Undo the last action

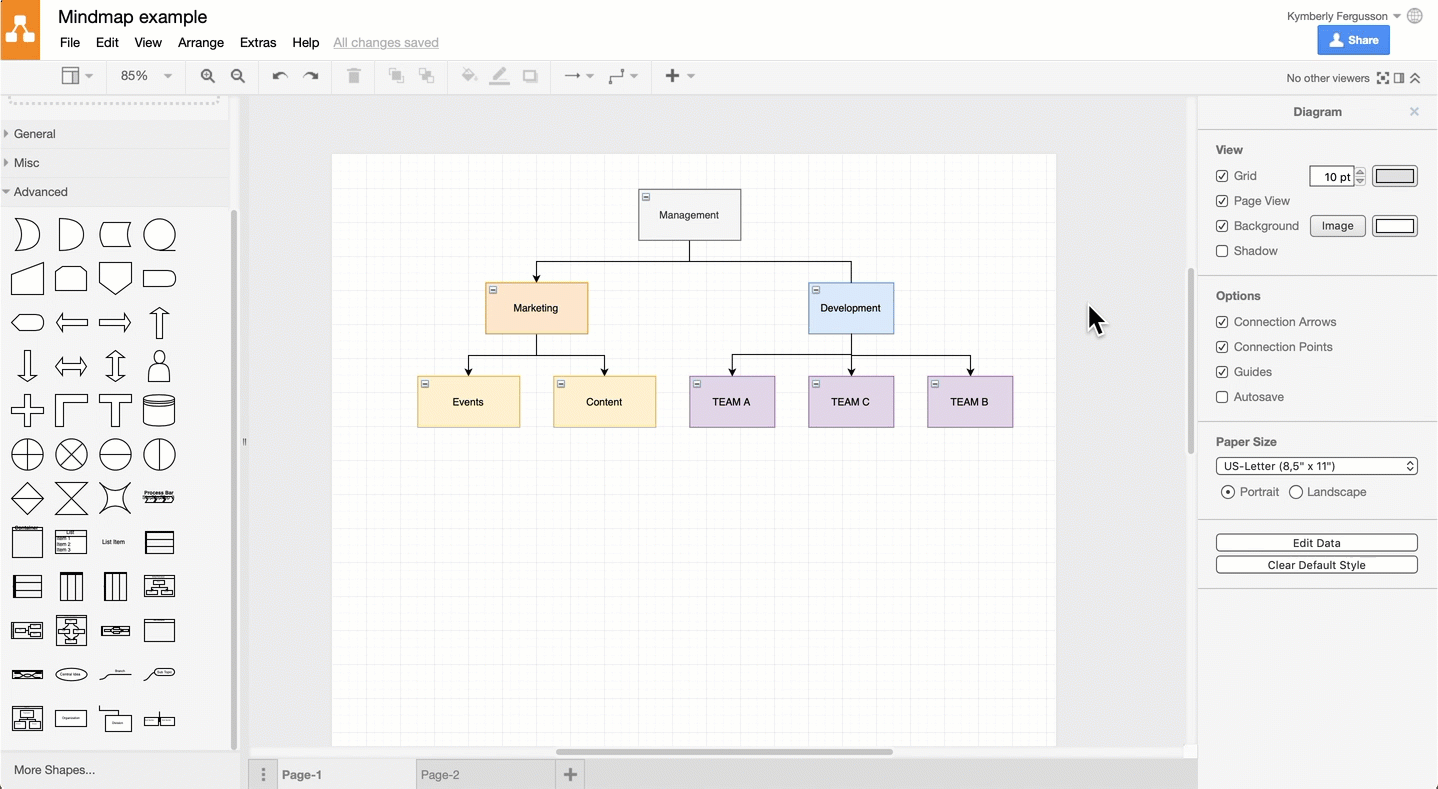280,76
